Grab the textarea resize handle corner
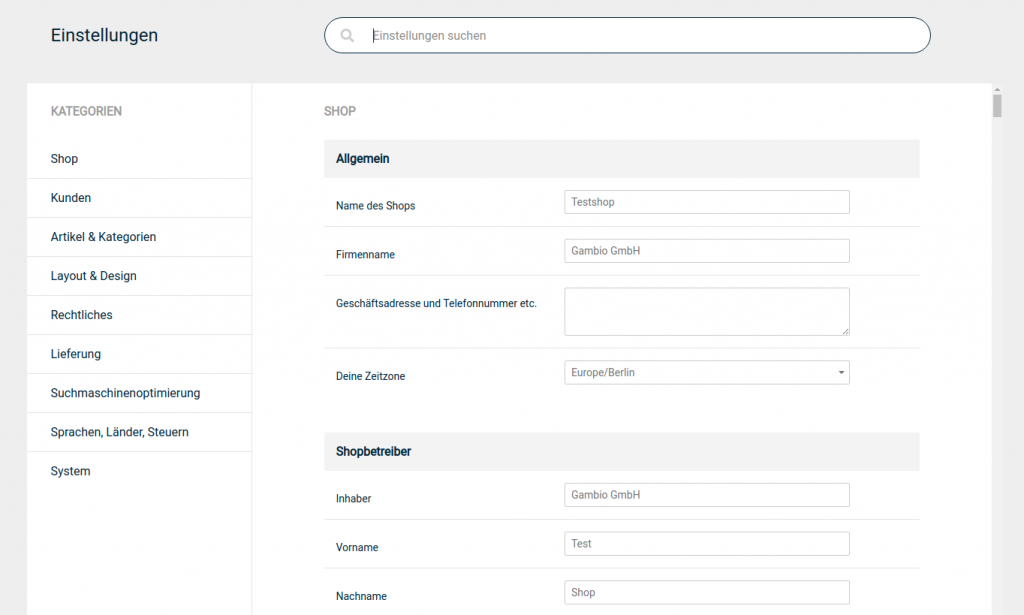Screen dimensions: 1024x615 click(845, 331)
